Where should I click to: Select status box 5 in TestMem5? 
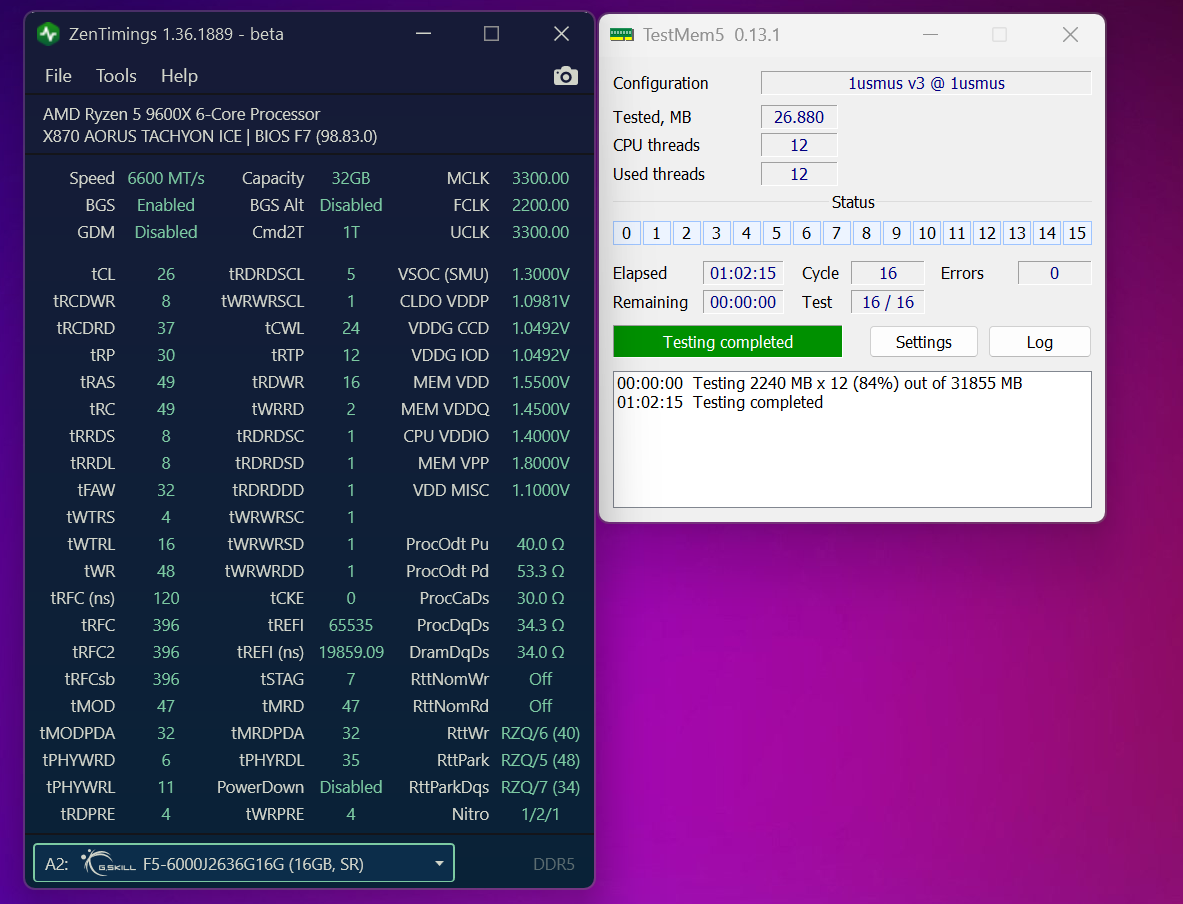pos(776,233)
